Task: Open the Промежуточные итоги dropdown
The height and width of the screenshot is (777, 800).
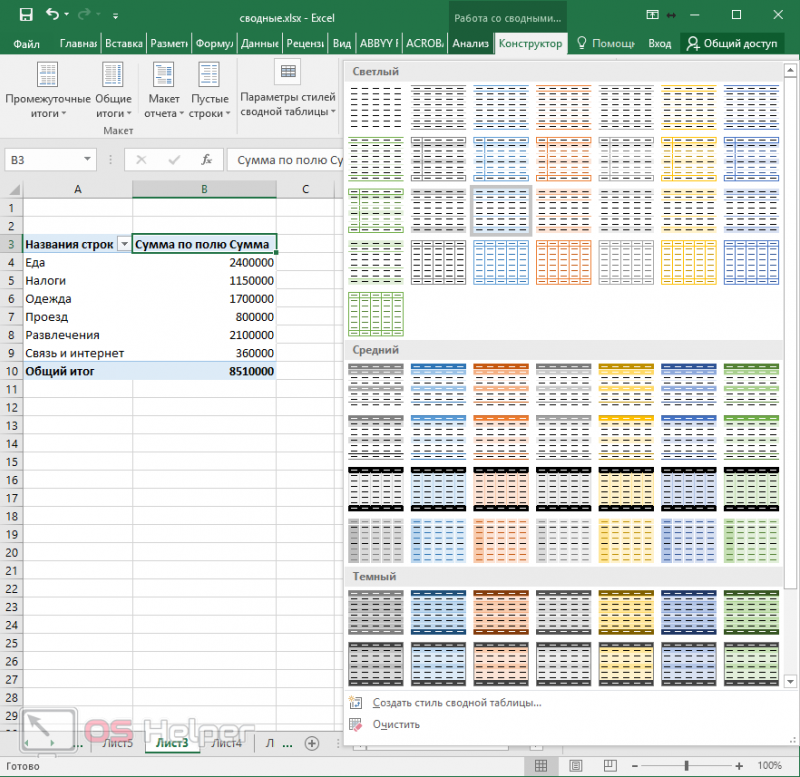Action: click(x=48, y=90)
